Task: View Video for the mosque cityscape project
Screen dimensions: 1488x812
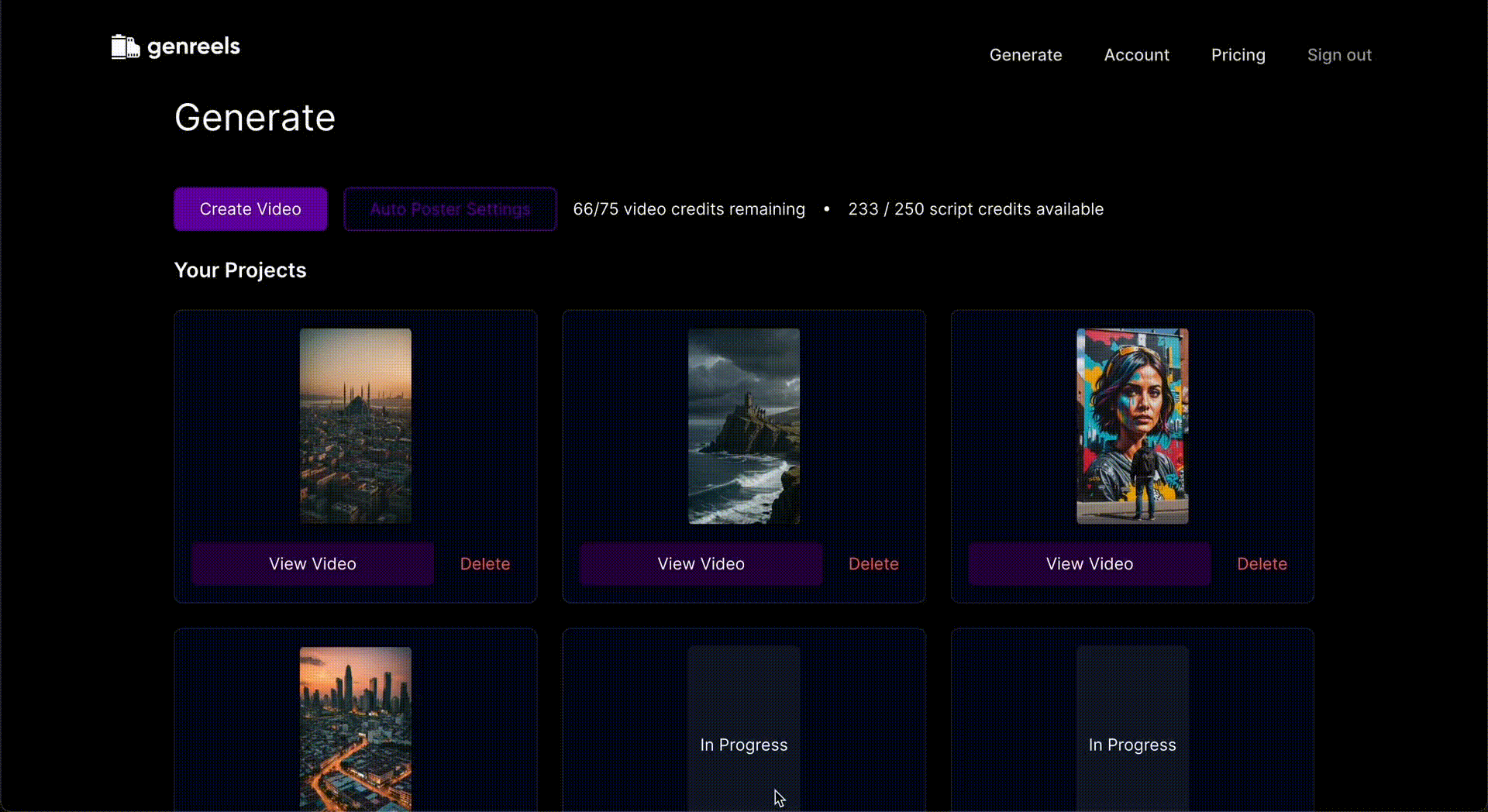Action: [312, 564]
